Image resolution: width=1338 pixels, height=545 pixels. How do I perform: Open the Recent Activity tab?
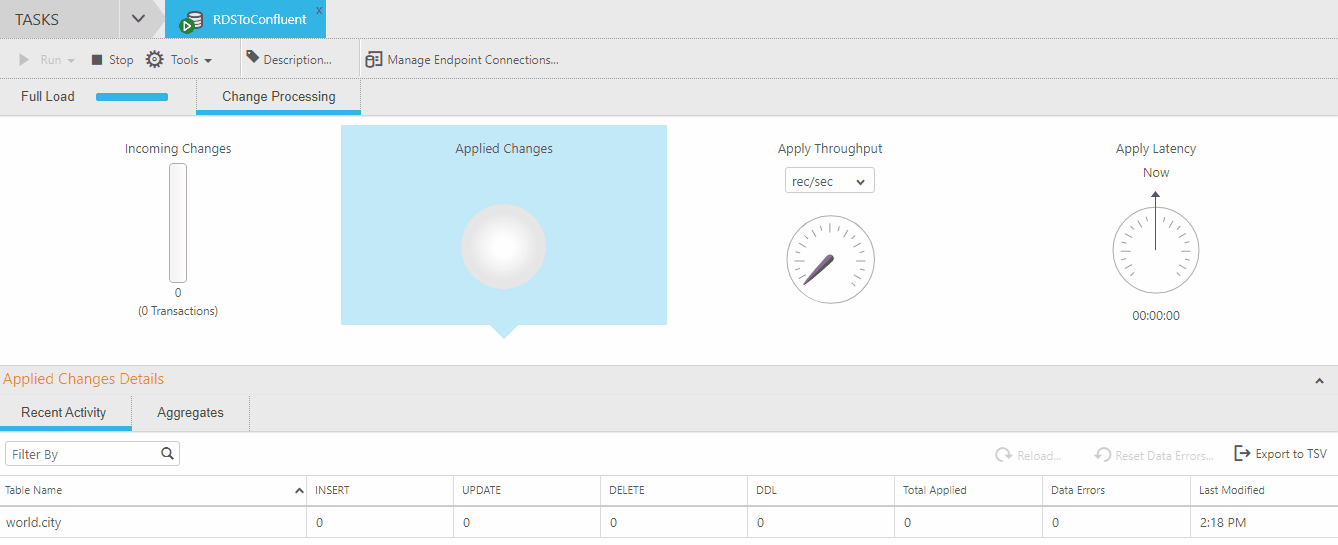coord(64,413)
